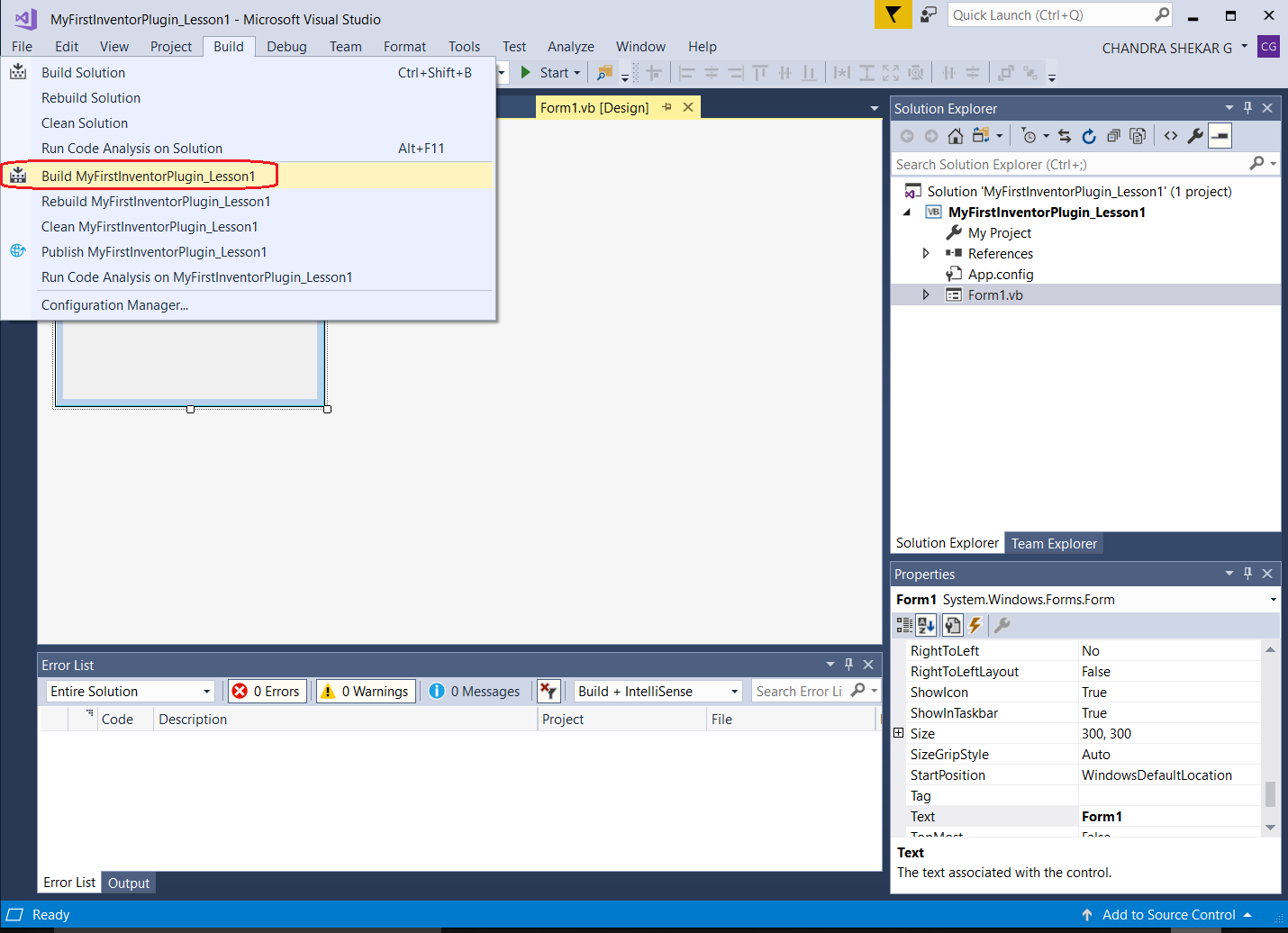This screenshot has width=1288, height=933.
Task: Switch Properties panel to Events view
Action: click(x=976, y=624)
